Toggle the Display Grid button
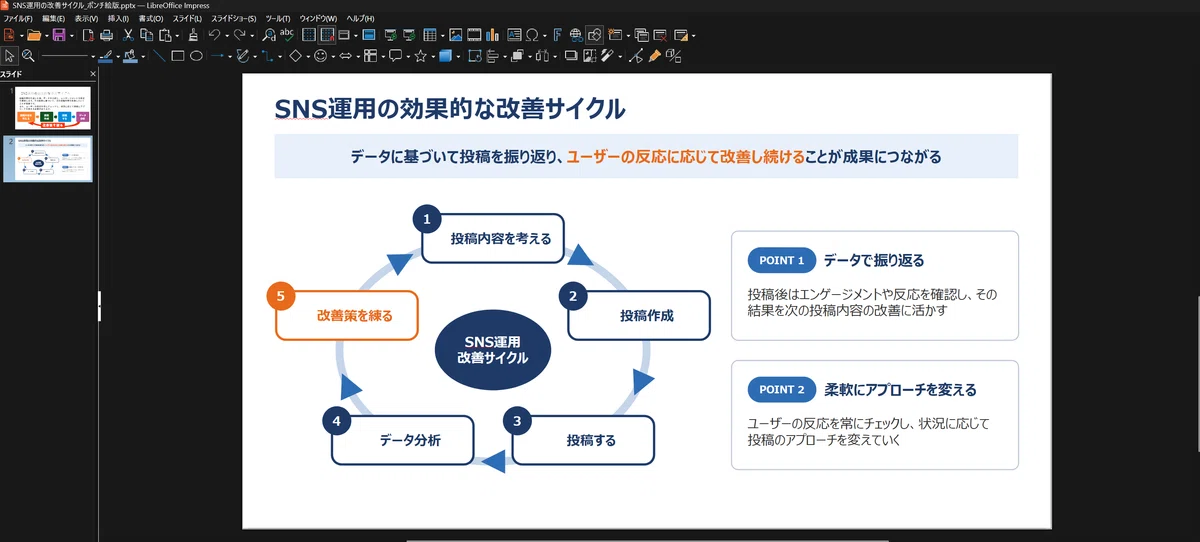 pyautogui.click(x=309, y=35)
